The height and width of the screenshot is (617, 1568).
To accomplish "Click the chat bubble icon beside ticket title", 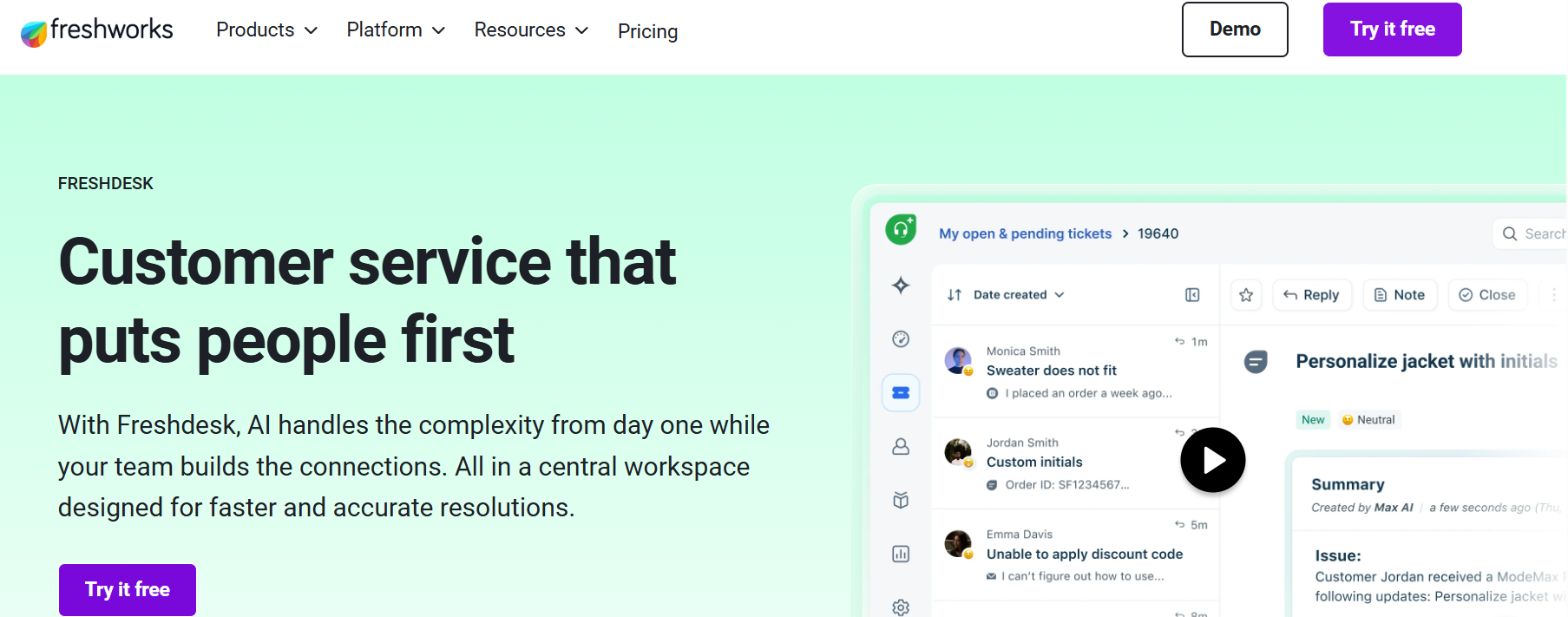I will (x=1256, y=361).
